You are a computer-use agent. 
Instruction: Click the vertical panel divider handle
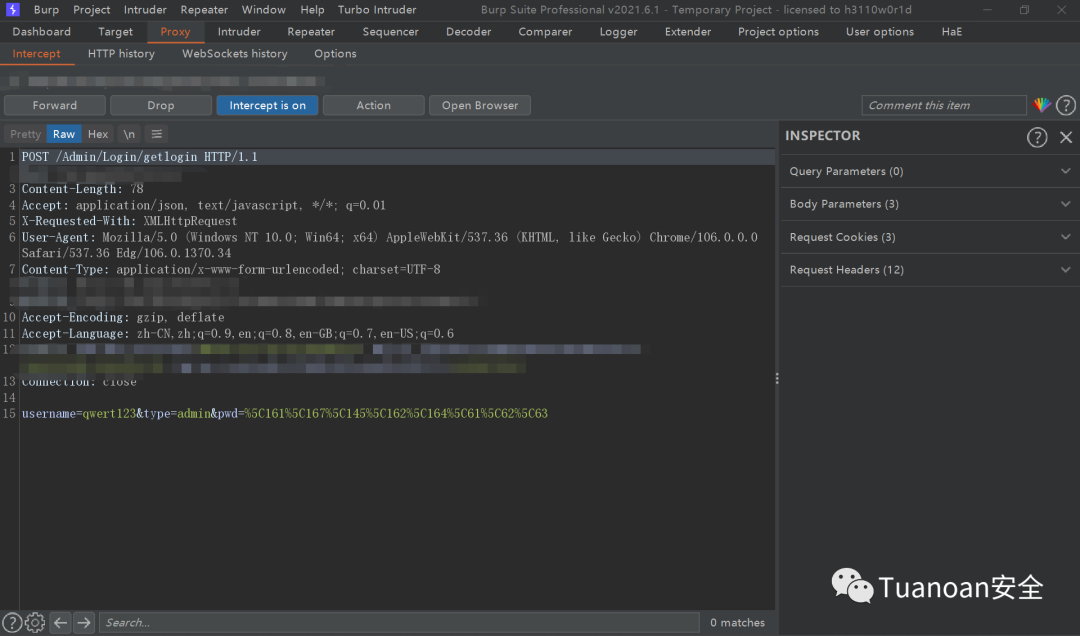coord(777,379)
